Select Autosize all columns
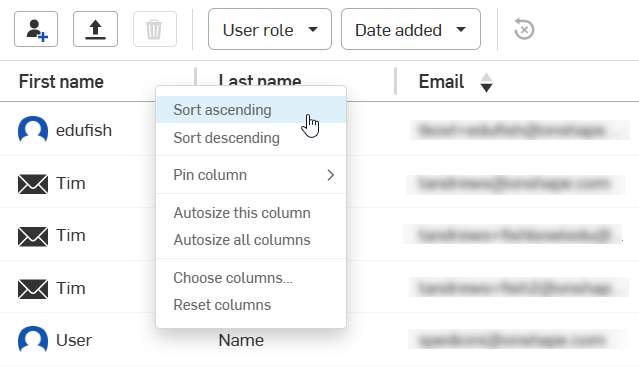This screenshot has width=639, height=367. point(251,240)
